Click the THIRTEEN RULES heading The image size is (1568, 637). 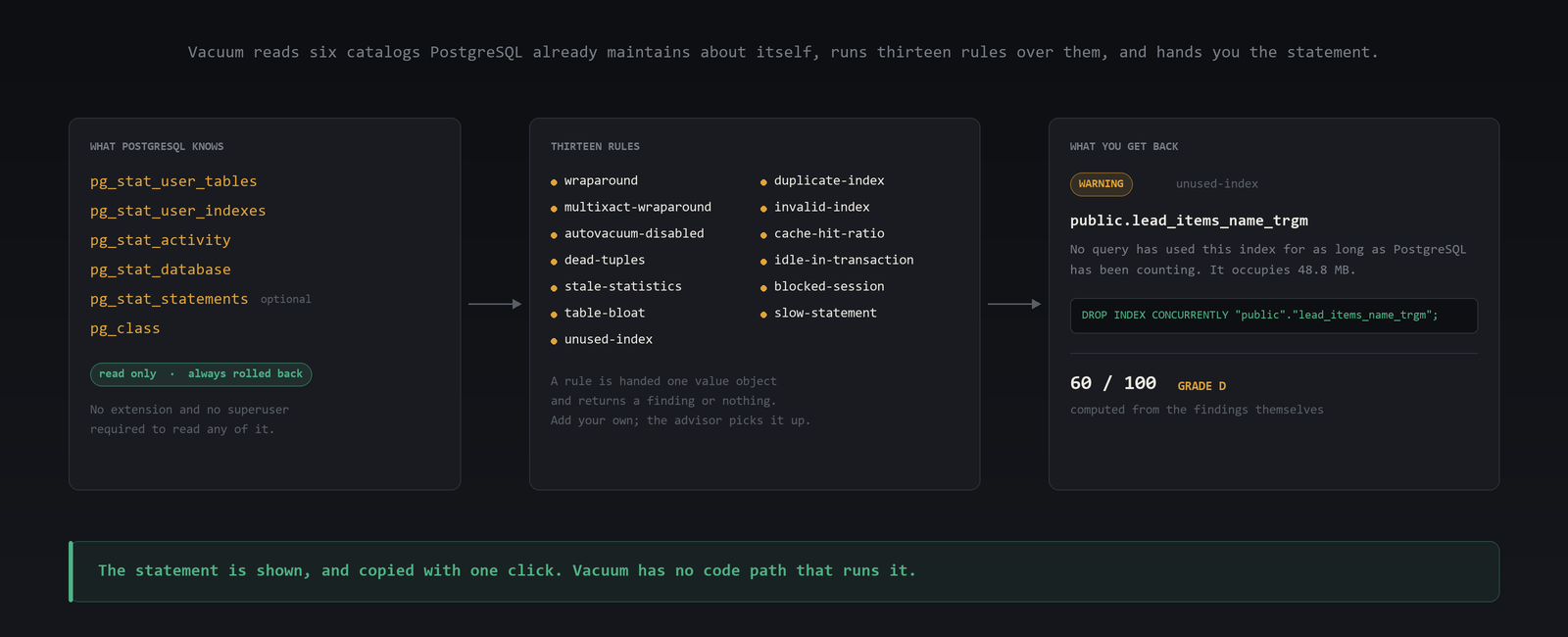[595, 147]
